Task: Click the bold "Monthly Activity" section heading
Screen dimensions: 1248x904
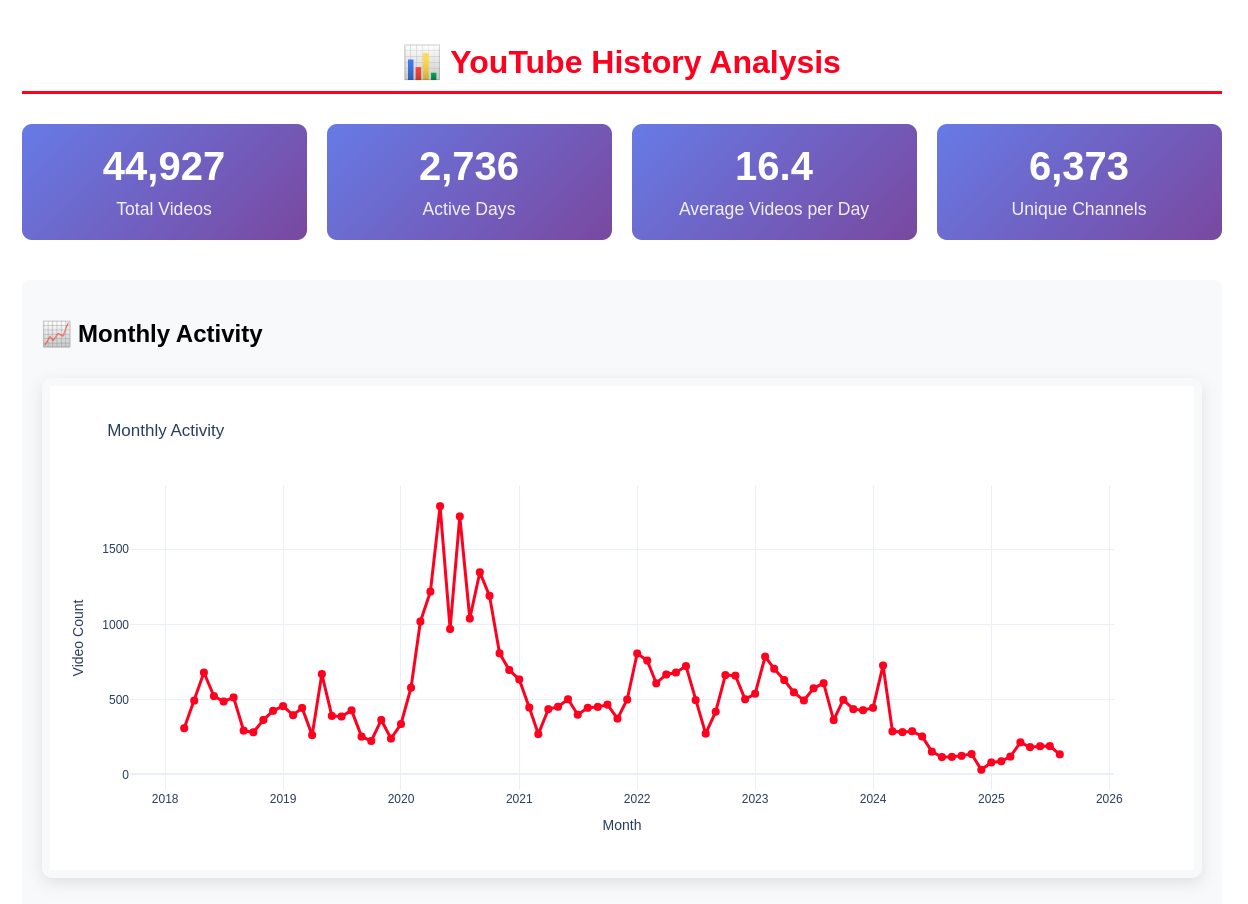Action: coord(170,334)
